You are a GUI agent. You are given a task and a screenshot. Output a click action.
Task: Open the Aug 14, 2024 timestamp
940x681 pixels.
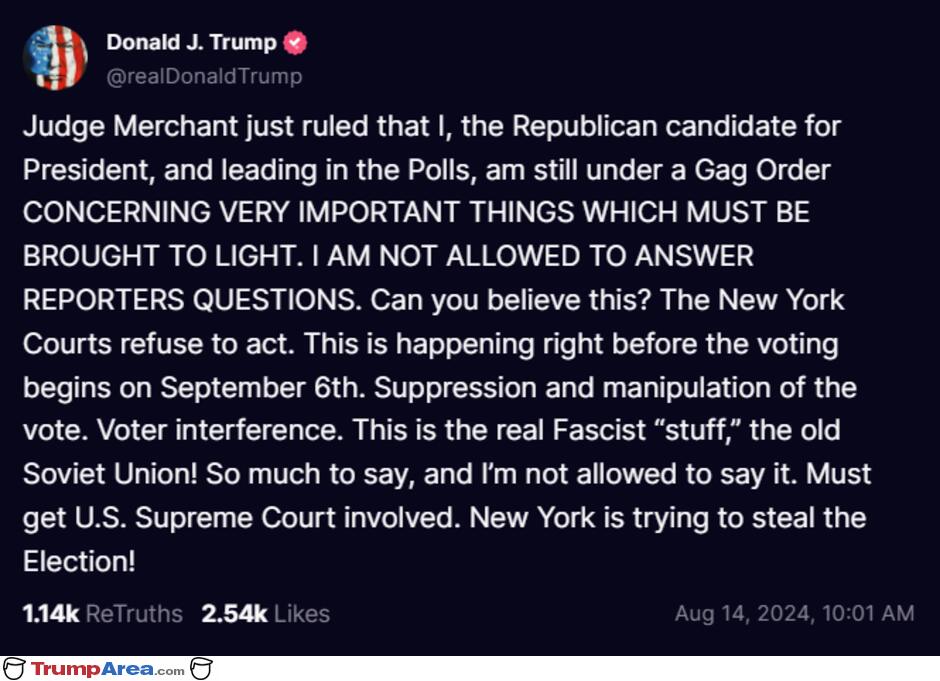pyautogui.click(x=794, y=613)
